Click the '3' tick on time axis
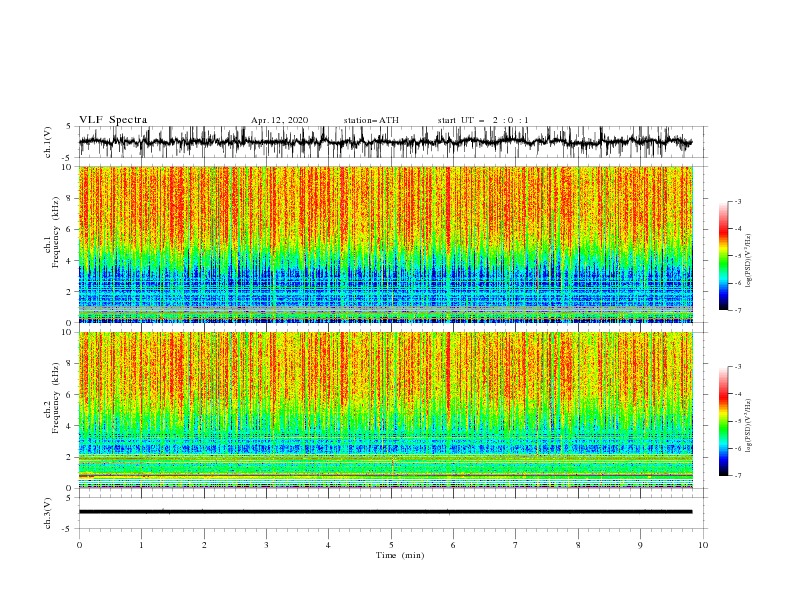This screenshot has width=792, height=612. click(x=266, y=545)
